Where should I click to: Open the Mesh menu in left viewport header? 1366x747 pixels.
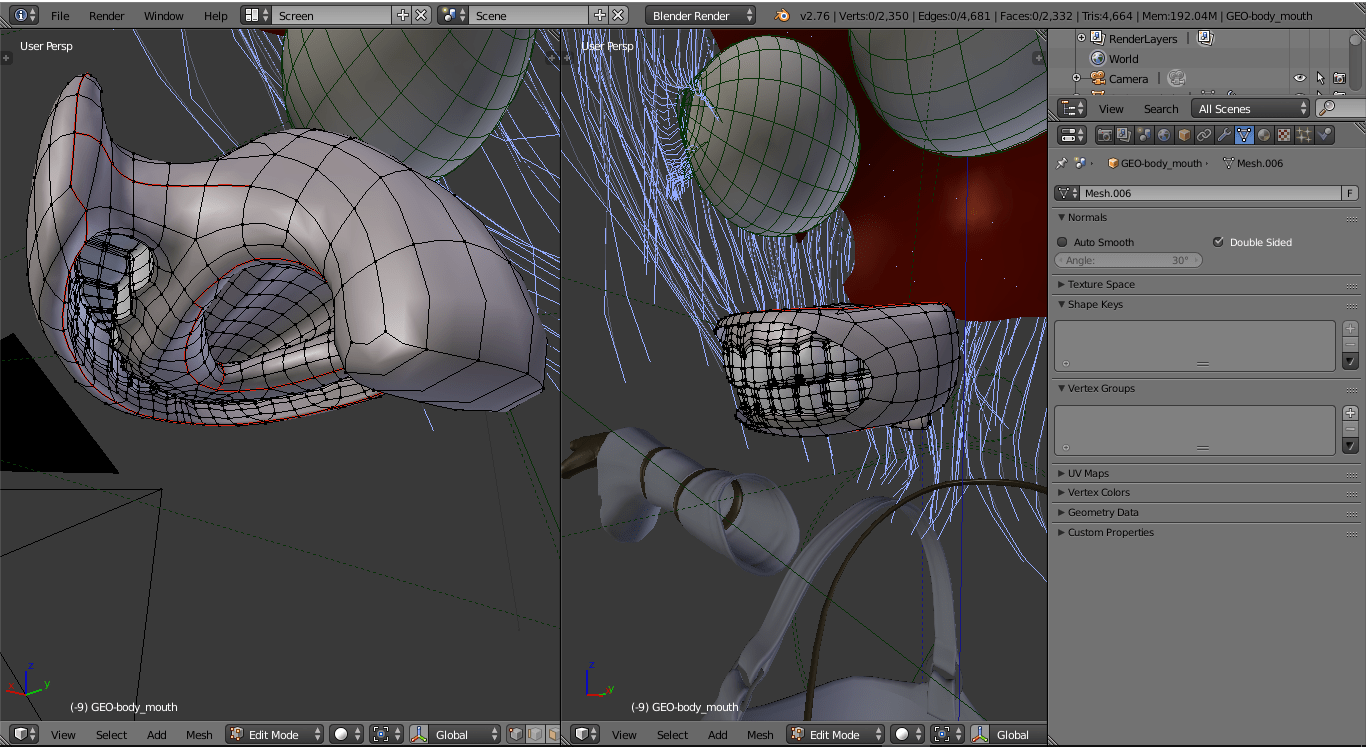[199, 734]
